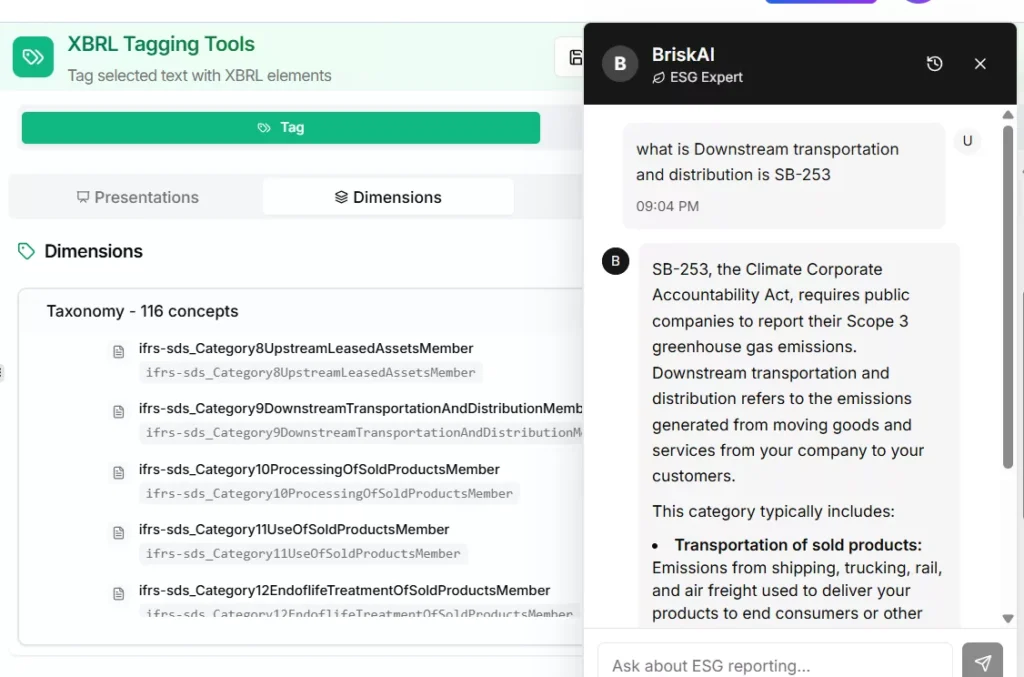Select the Dimensions tab
This screenshot has width=1024, height=677.
pyautogui.click(x=388, y=197)
